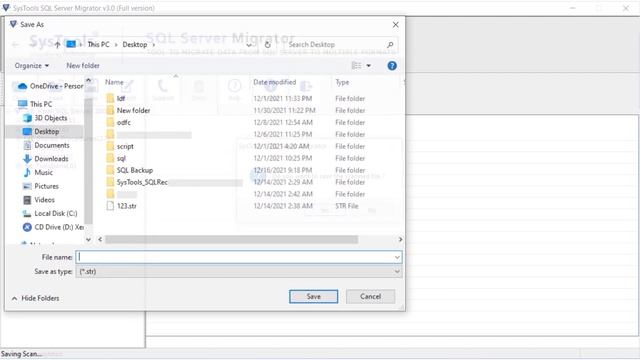Open Downloads in navigation pane
This screenshot has width=640, height=360.
pyautogui.click(x=46, y=159)
